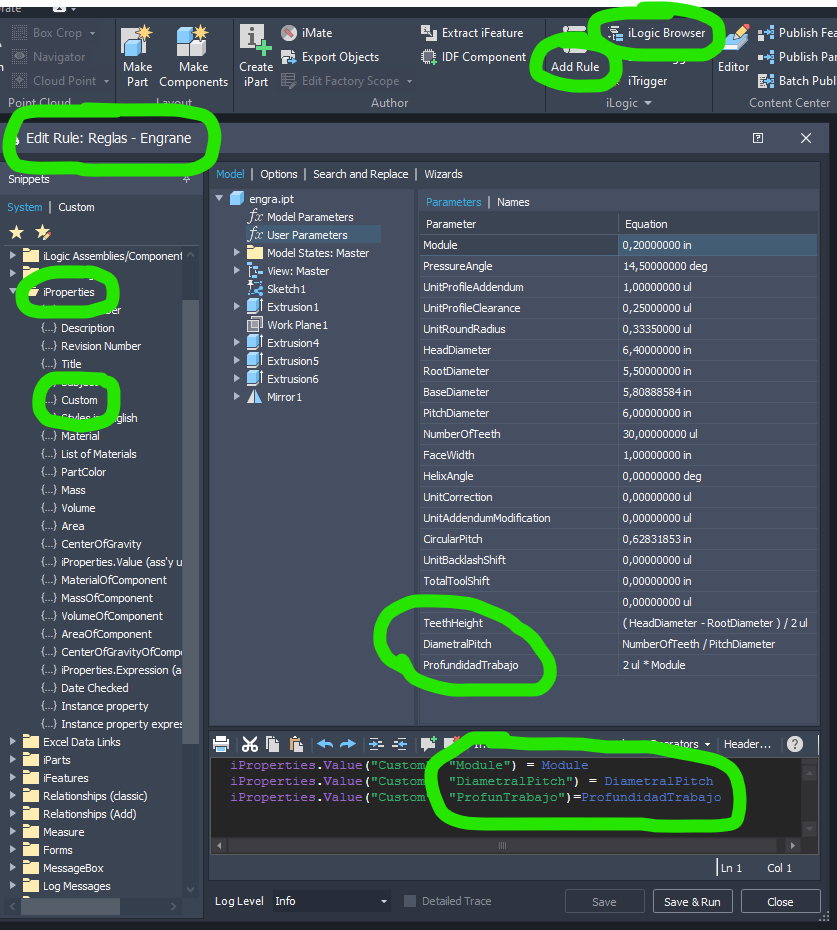Viewport: 837px width, 930px height.
Task: Click the scissors cut icon
Action: 250,744
